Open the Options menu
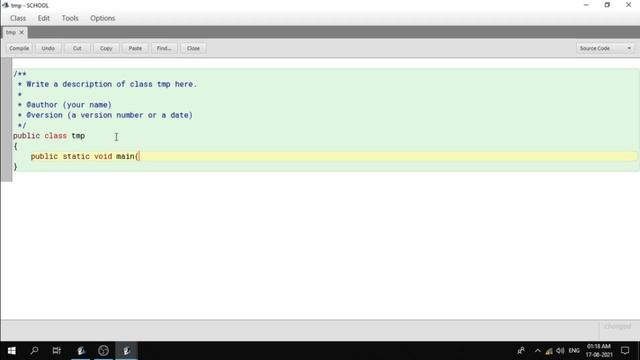The image size is (640, 360). 102,18
